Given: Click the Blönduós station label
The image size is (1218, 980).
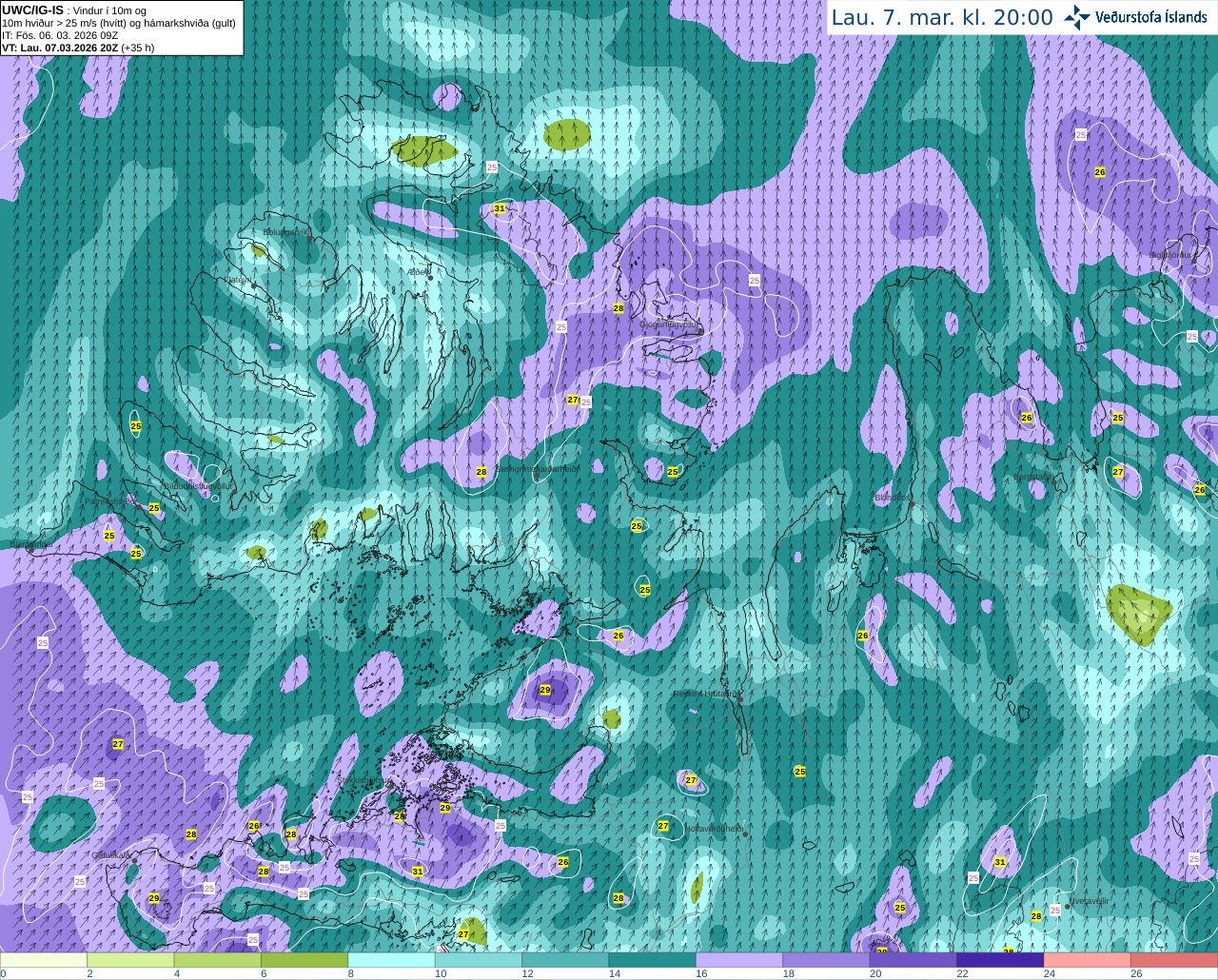Looking at the screenshot, I should 892,498.
